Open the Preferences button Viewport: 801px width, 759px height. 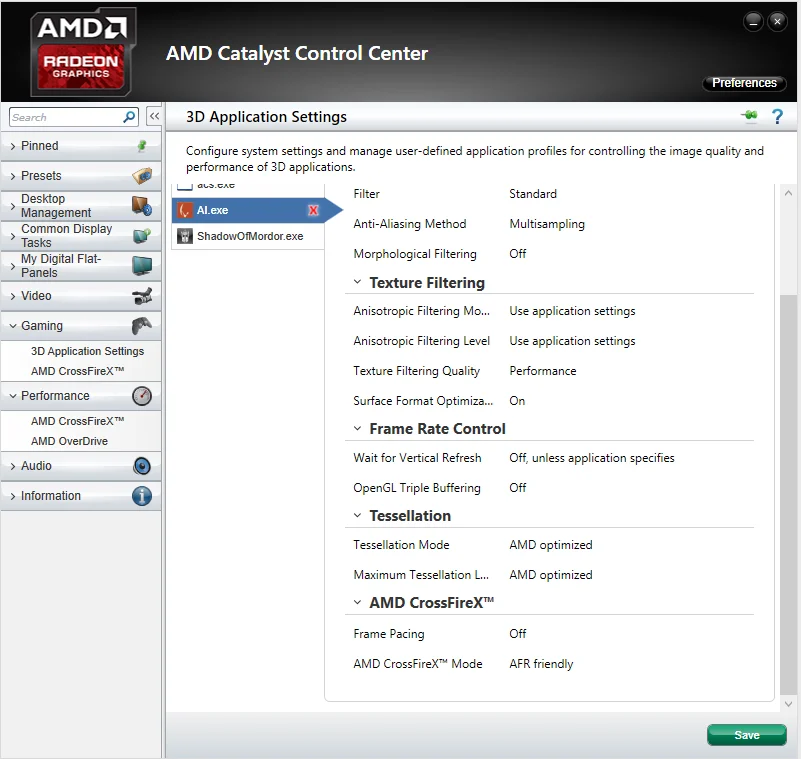click(x=744, y=83)
